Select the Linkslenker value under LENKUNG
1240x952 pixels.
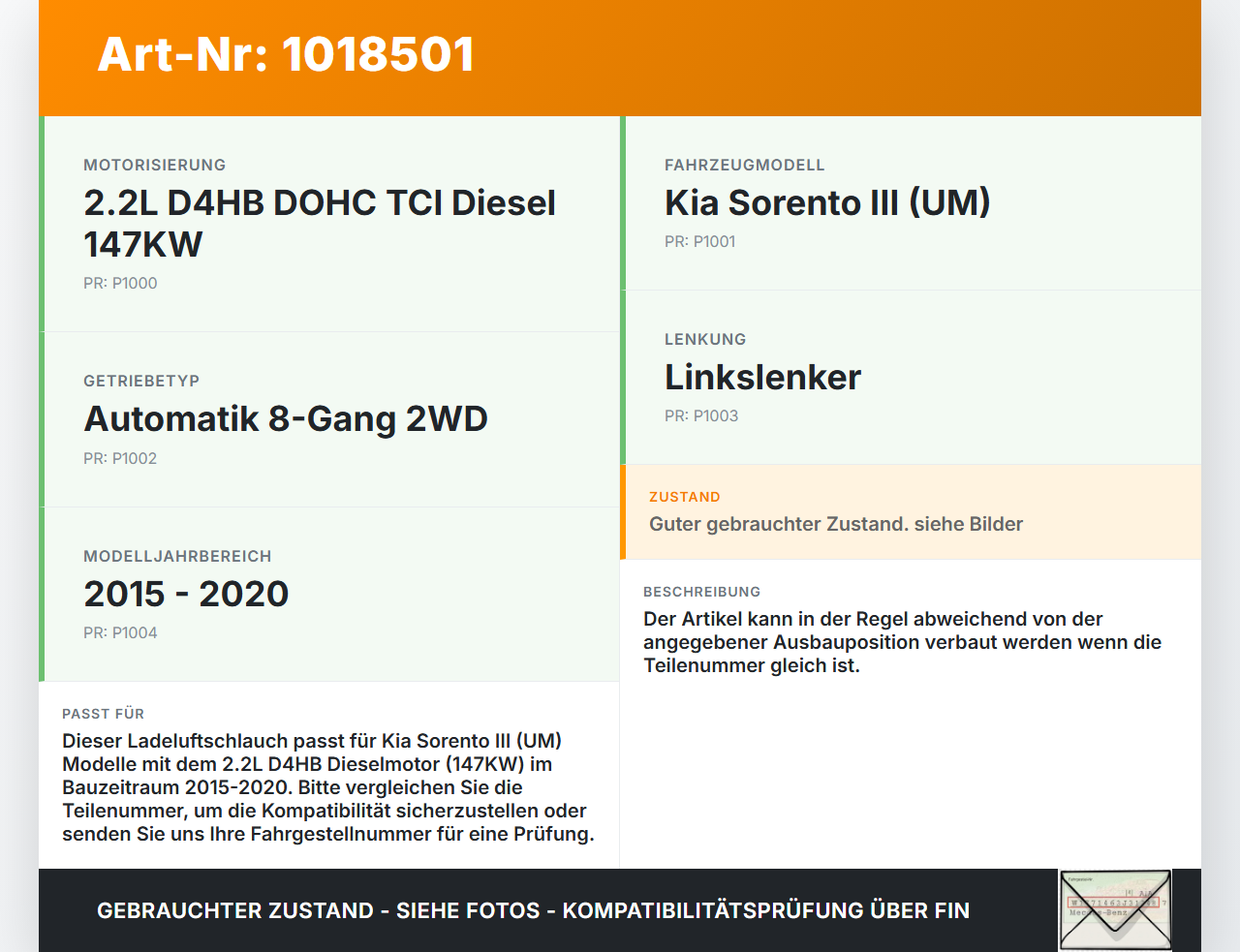pos(761,378)
